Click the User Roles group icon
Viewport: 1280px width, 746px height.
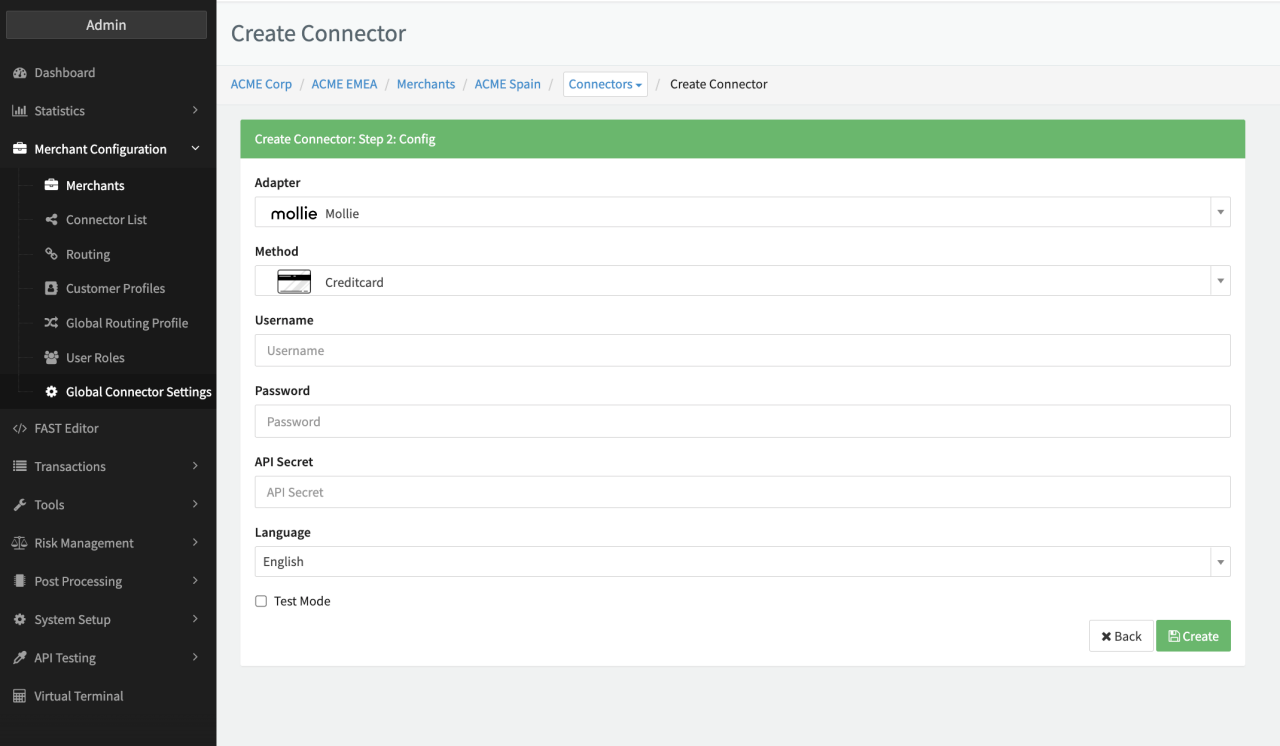52,358
